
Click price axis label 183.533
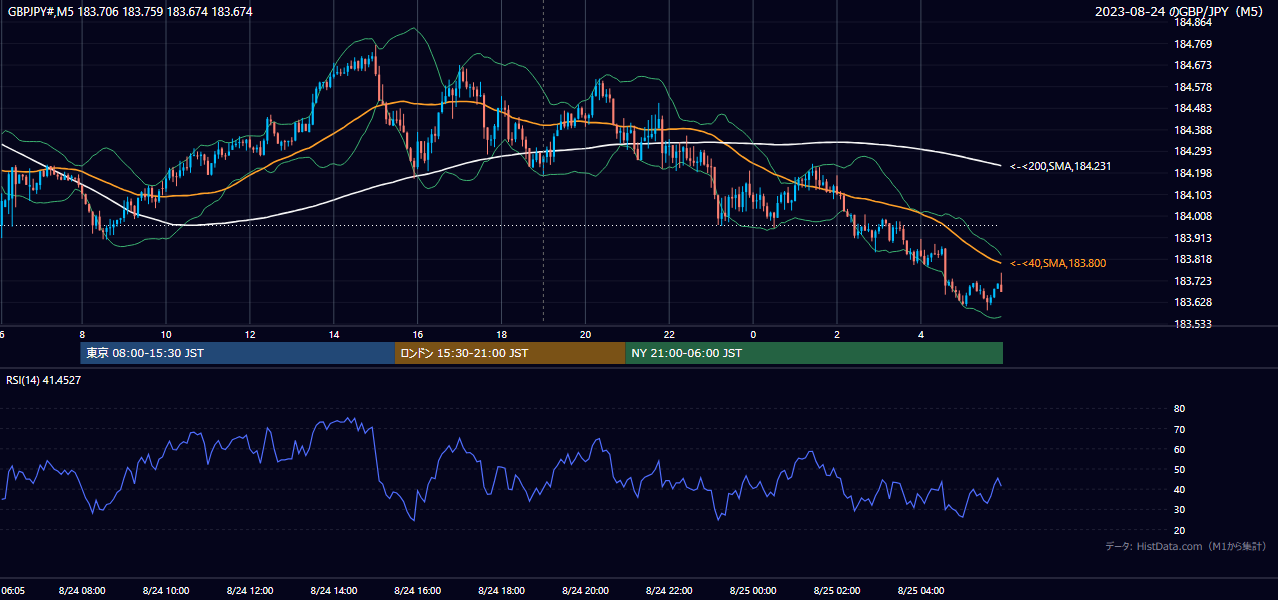pyautogui.click(x=1191, y=324)
